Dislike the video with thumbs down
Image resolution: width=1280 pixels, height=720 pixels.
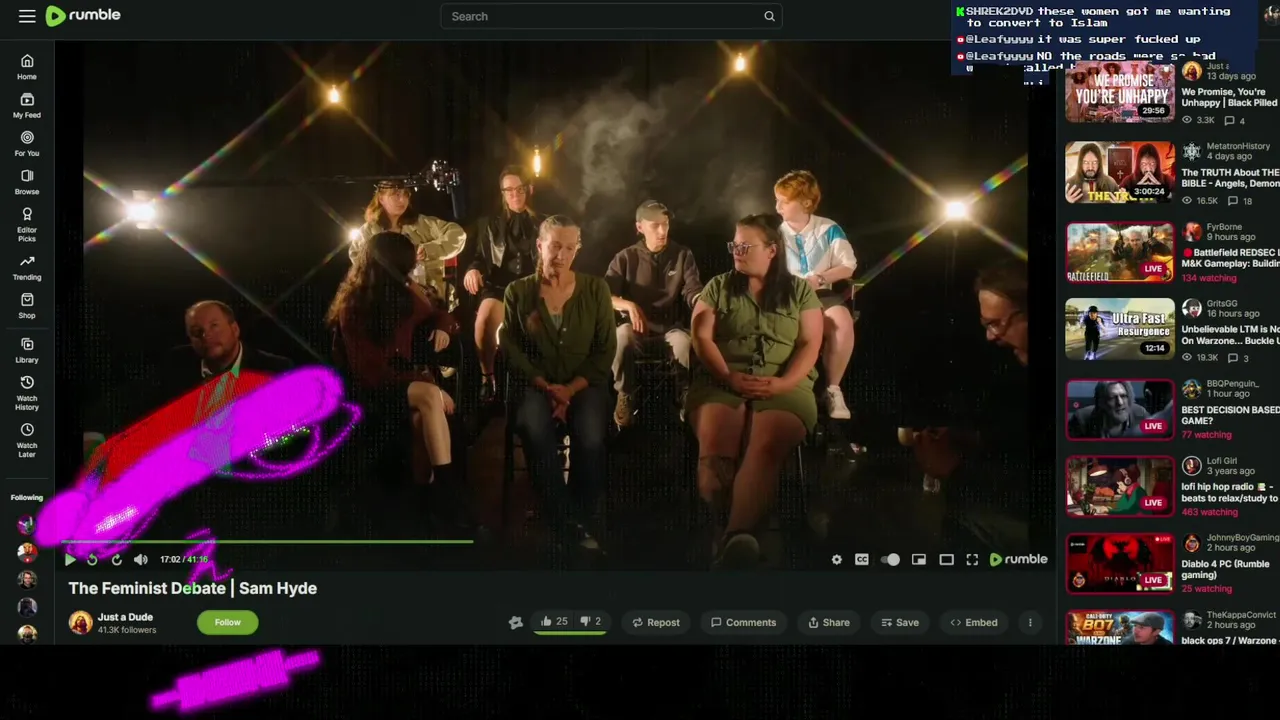591,622
